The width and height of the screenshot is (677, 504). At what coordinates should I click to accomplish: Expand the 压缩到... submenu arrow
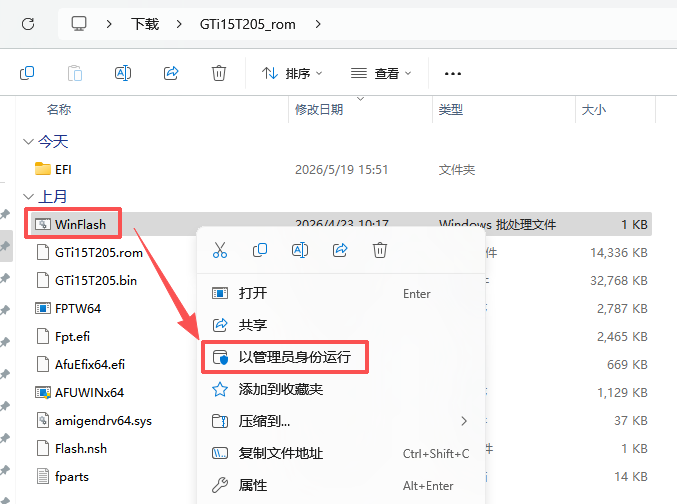point(464,421)
